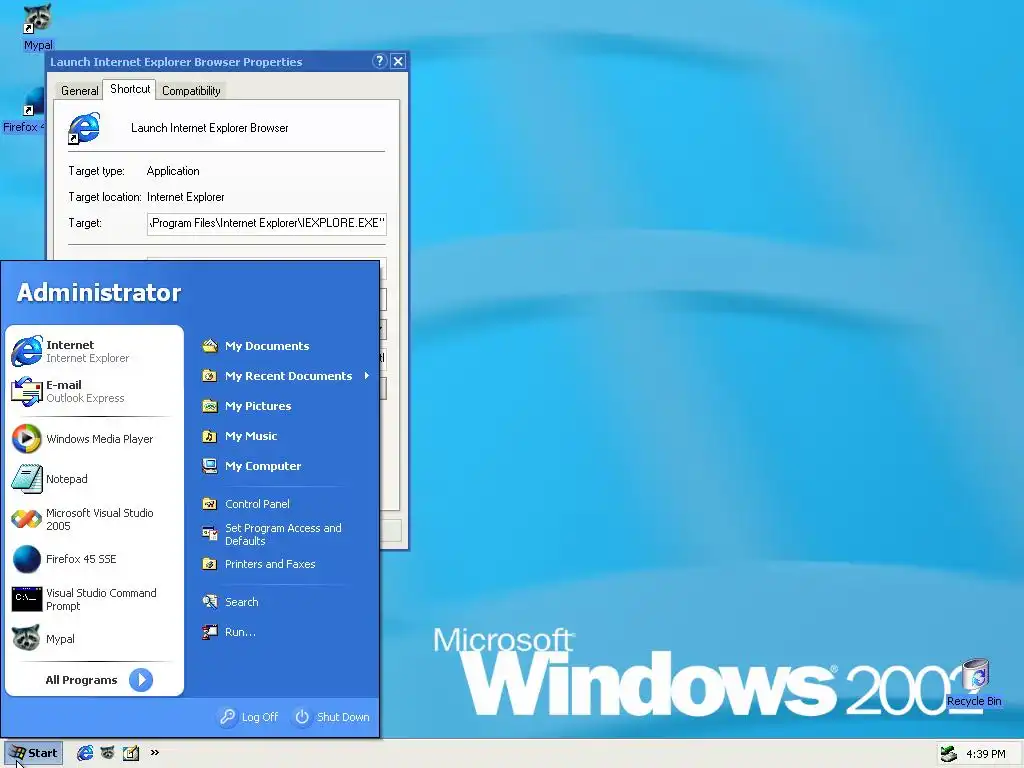Open My Documents folder
The image size is (1024, 768).
(255, 346)
